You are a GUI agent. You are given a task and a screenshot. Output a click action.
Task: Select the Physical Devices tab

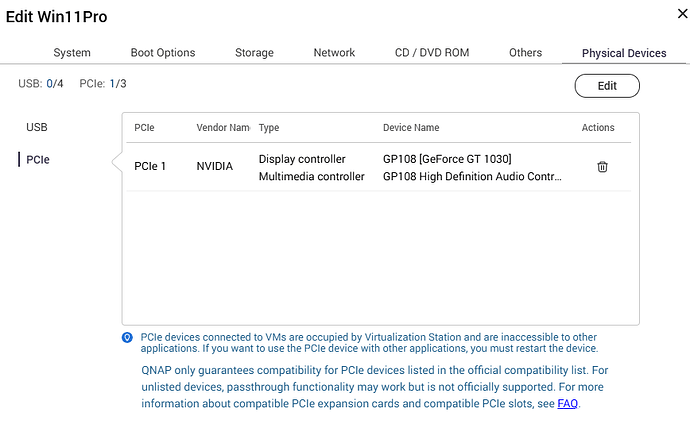[624, 53]
